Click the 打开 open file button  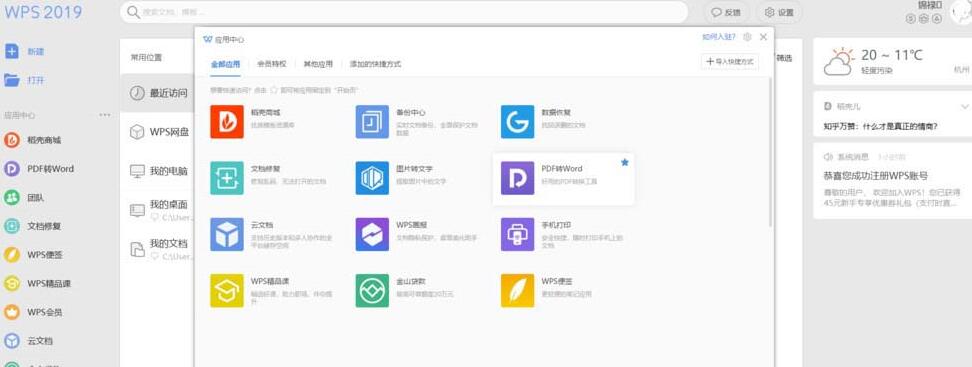25,80
